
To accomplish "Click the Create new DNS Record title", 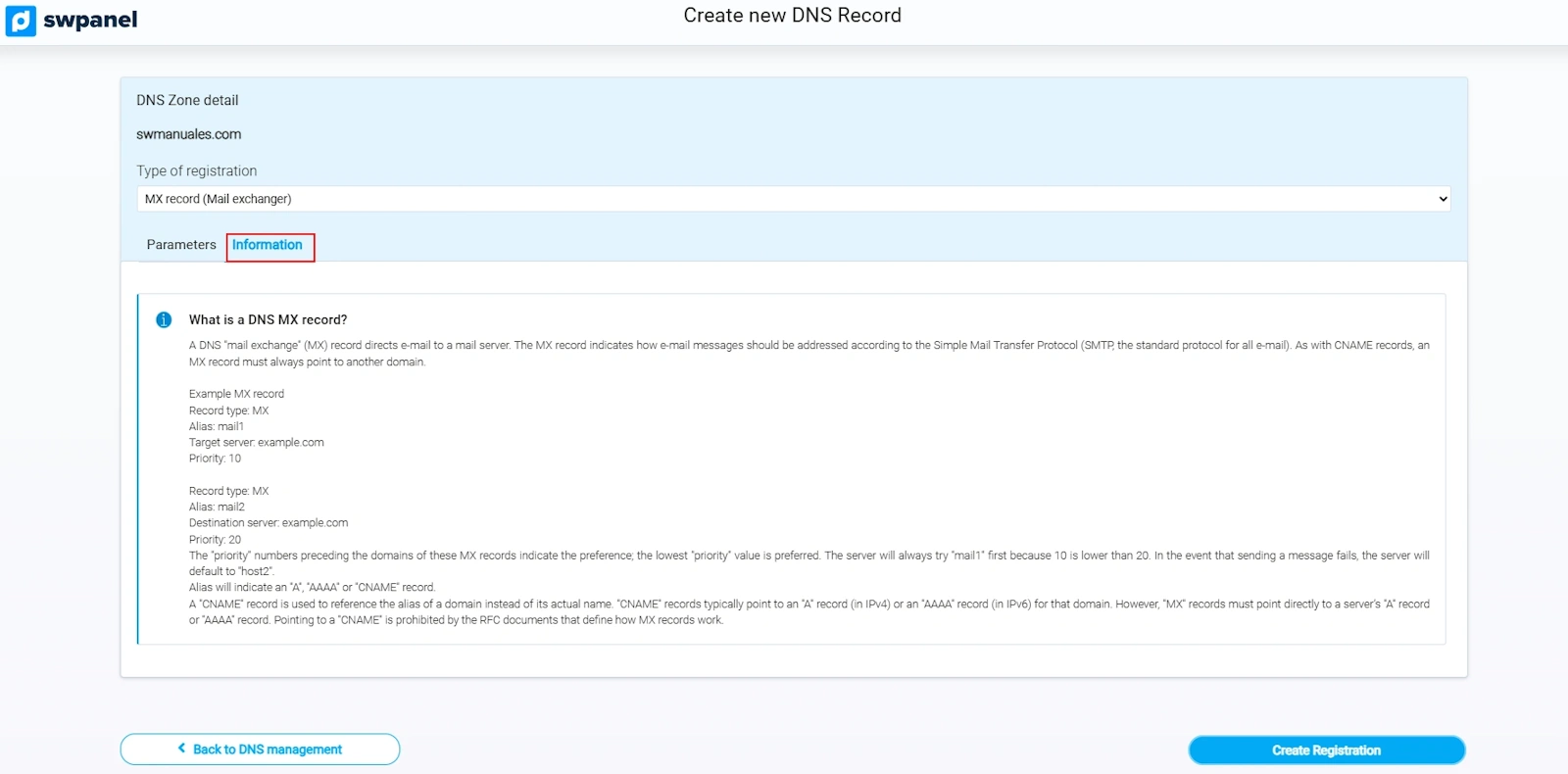I will [792, 16].
